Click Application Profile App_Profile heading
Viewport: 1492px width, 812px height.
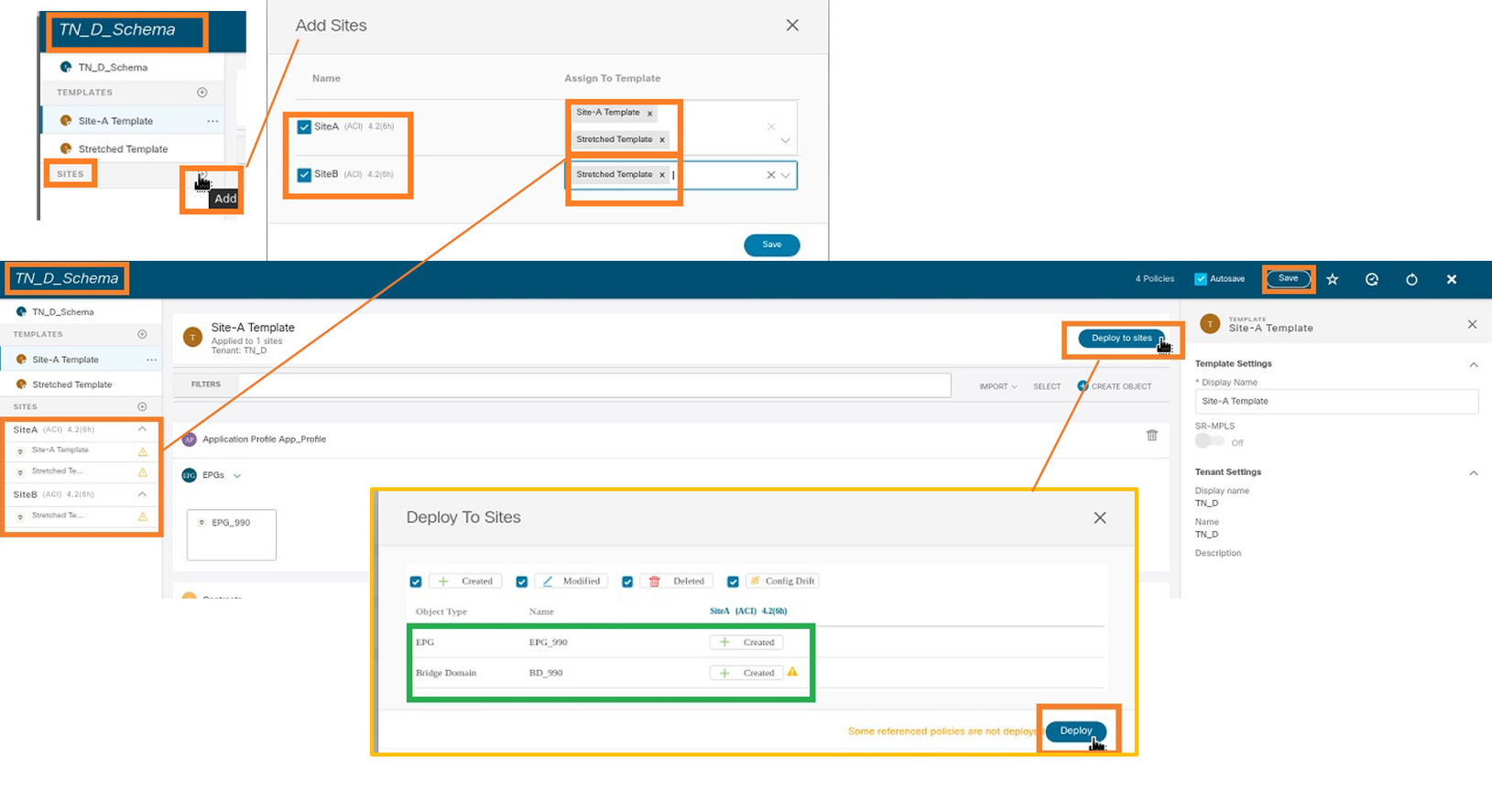point(264,439)
